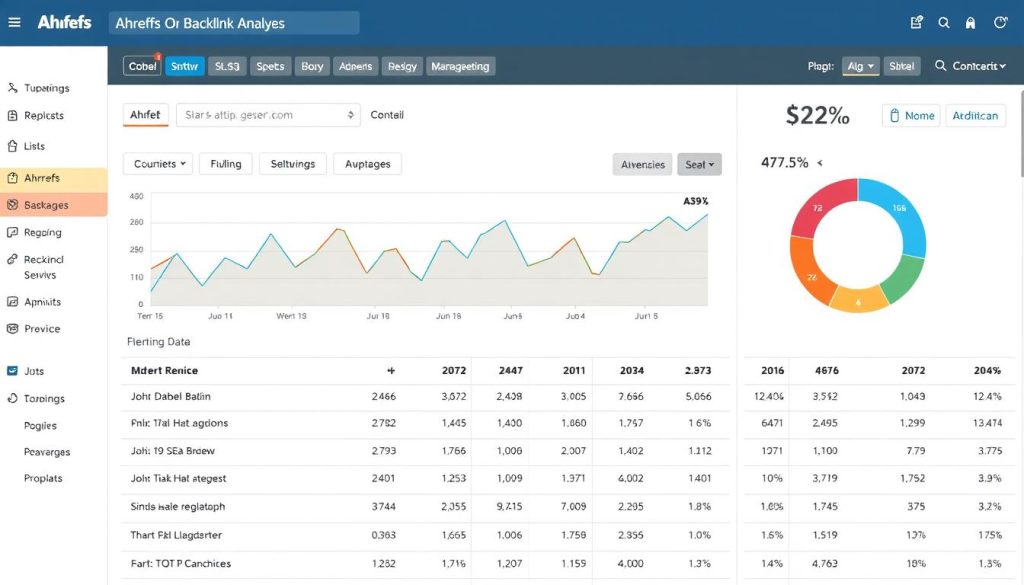Select the SLS3 tab
This screenshot has width=1024, height=585.
pyautogui.click(x=227, y=66)
